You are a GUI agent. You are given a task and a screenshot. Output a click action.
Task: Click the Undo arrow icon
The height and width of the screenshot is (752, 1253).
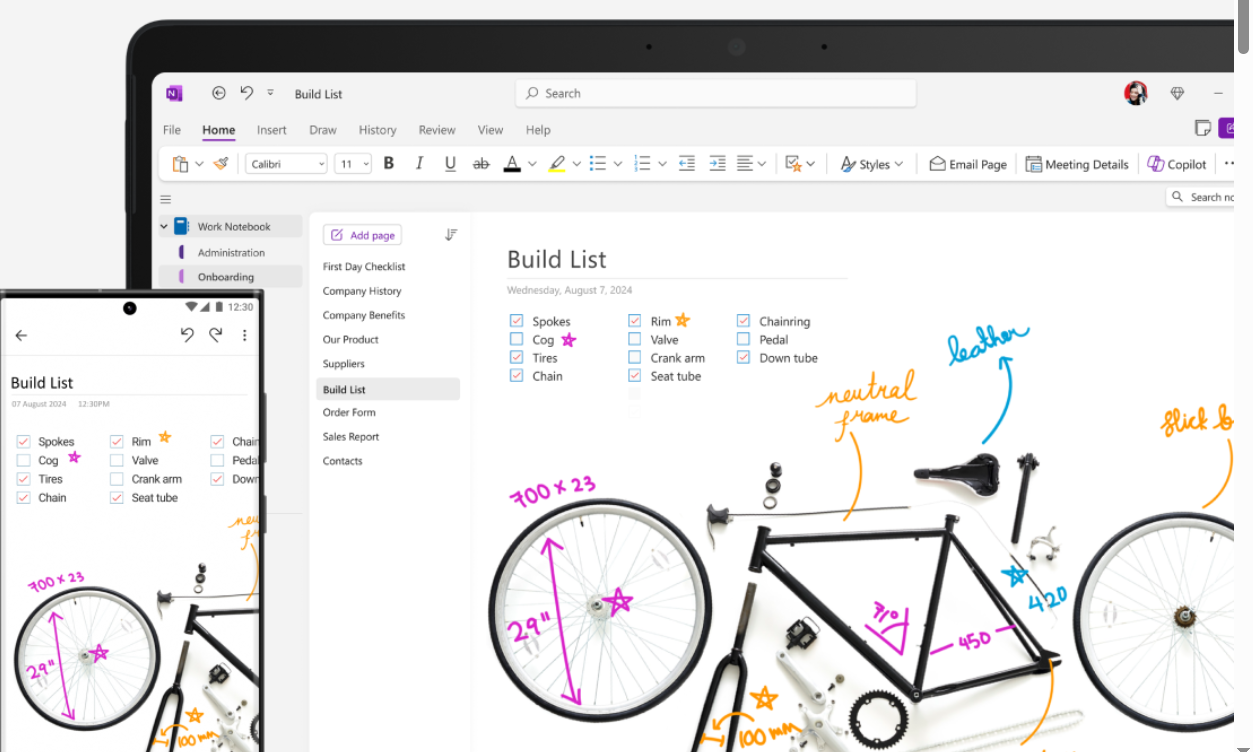pos(245,92)
